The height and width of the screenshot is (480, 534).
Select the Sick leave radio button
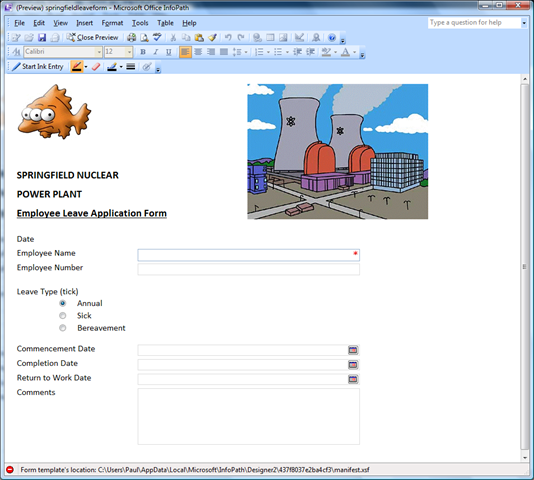(63, 315)
